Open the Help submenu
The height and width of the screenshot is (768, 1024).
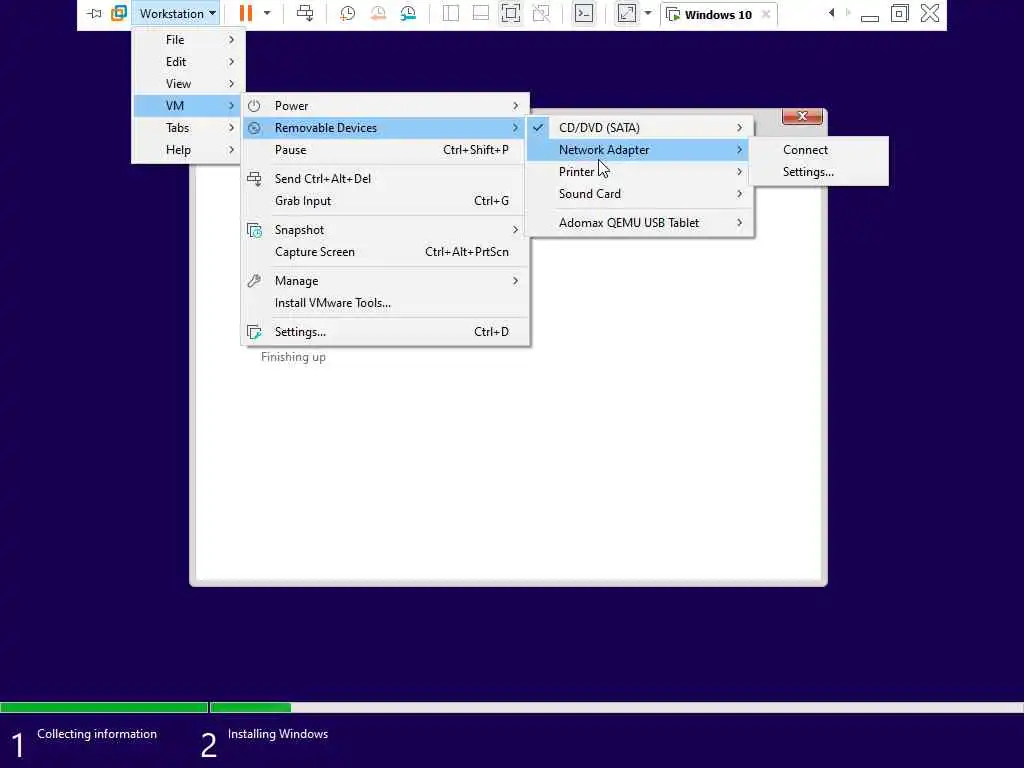coord(189,150)
